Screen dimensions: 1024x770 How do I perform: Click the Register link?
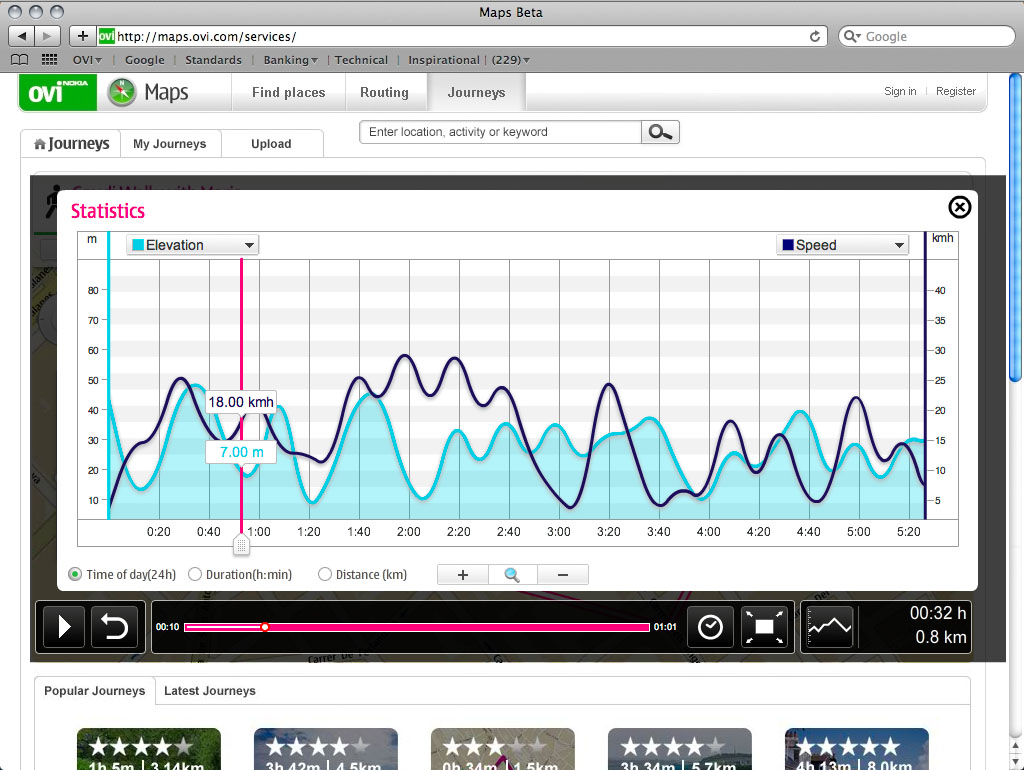[955, 91]
